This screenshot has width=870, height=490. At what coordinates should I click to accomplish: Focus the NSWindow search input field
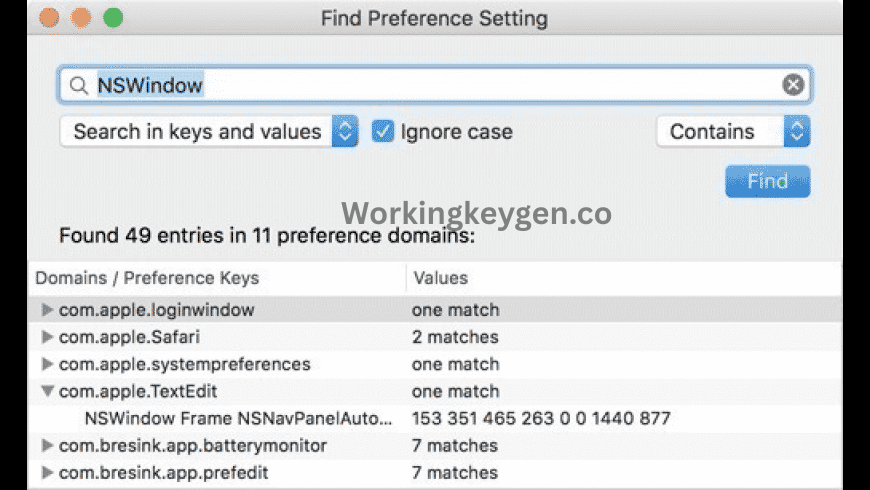coord(435,85)
